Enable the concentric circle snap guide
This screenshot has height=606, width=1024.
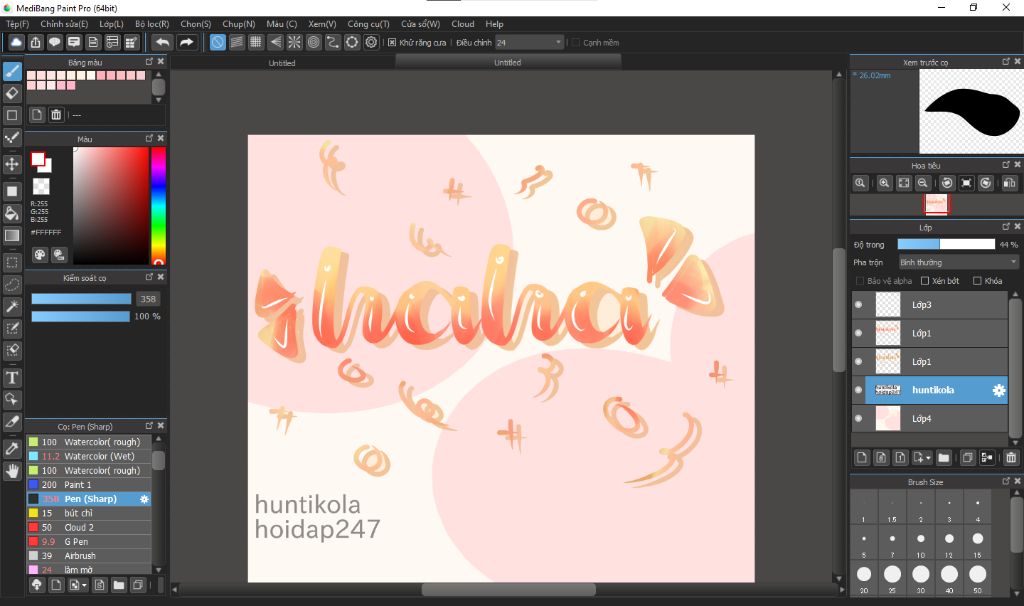click(313, 42)
